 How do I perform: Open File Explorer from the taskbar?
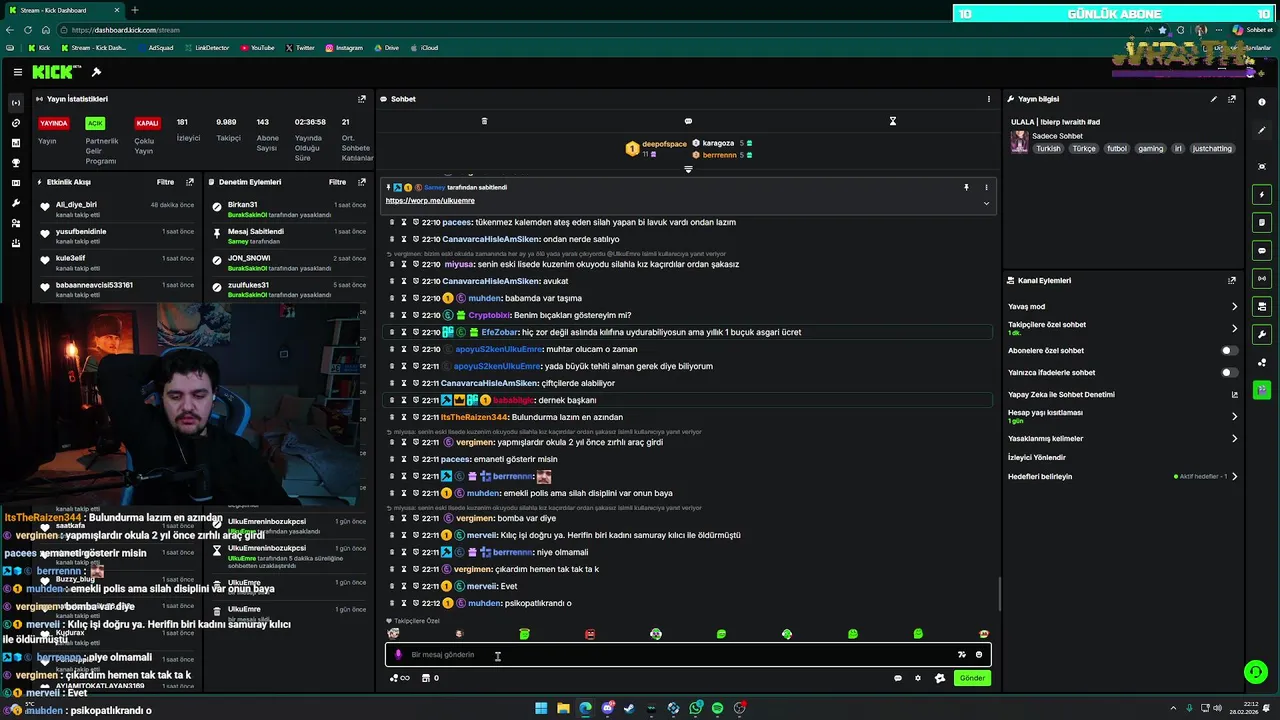click(563, 708)
